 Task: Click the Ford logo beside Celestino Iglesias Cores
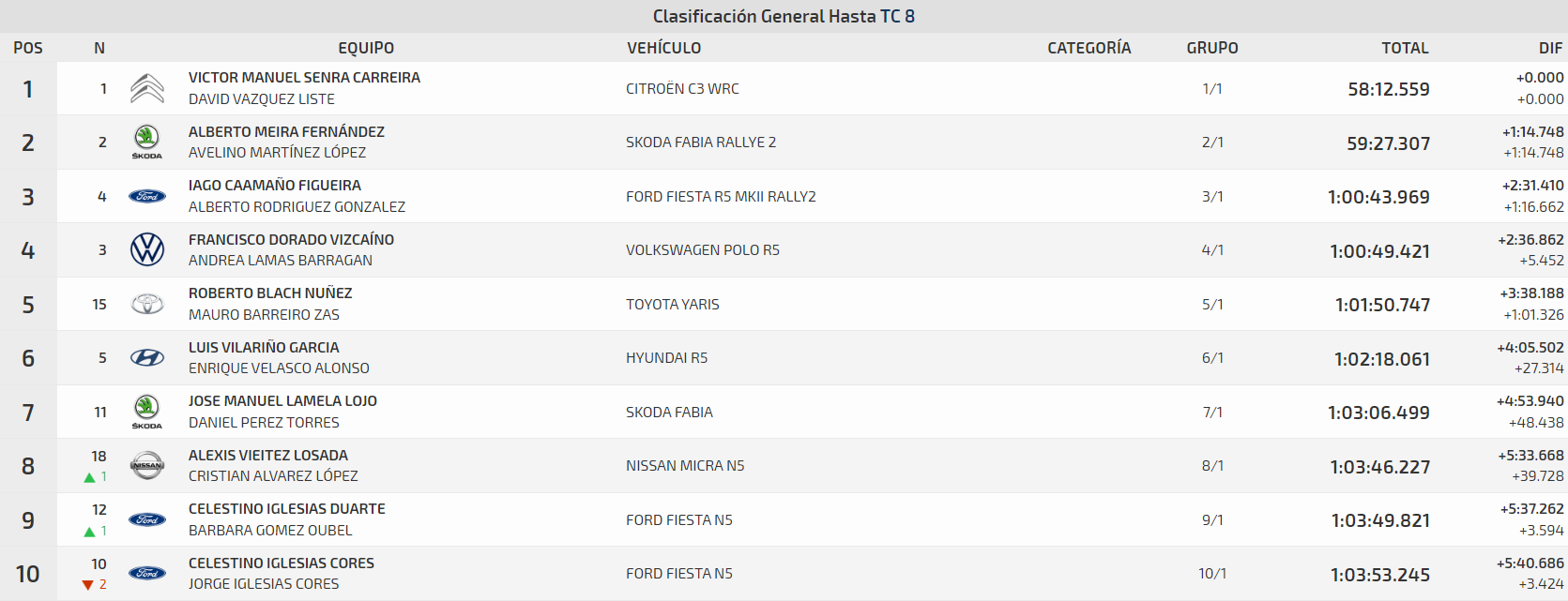pyautogui.click(x=147, y=573)
